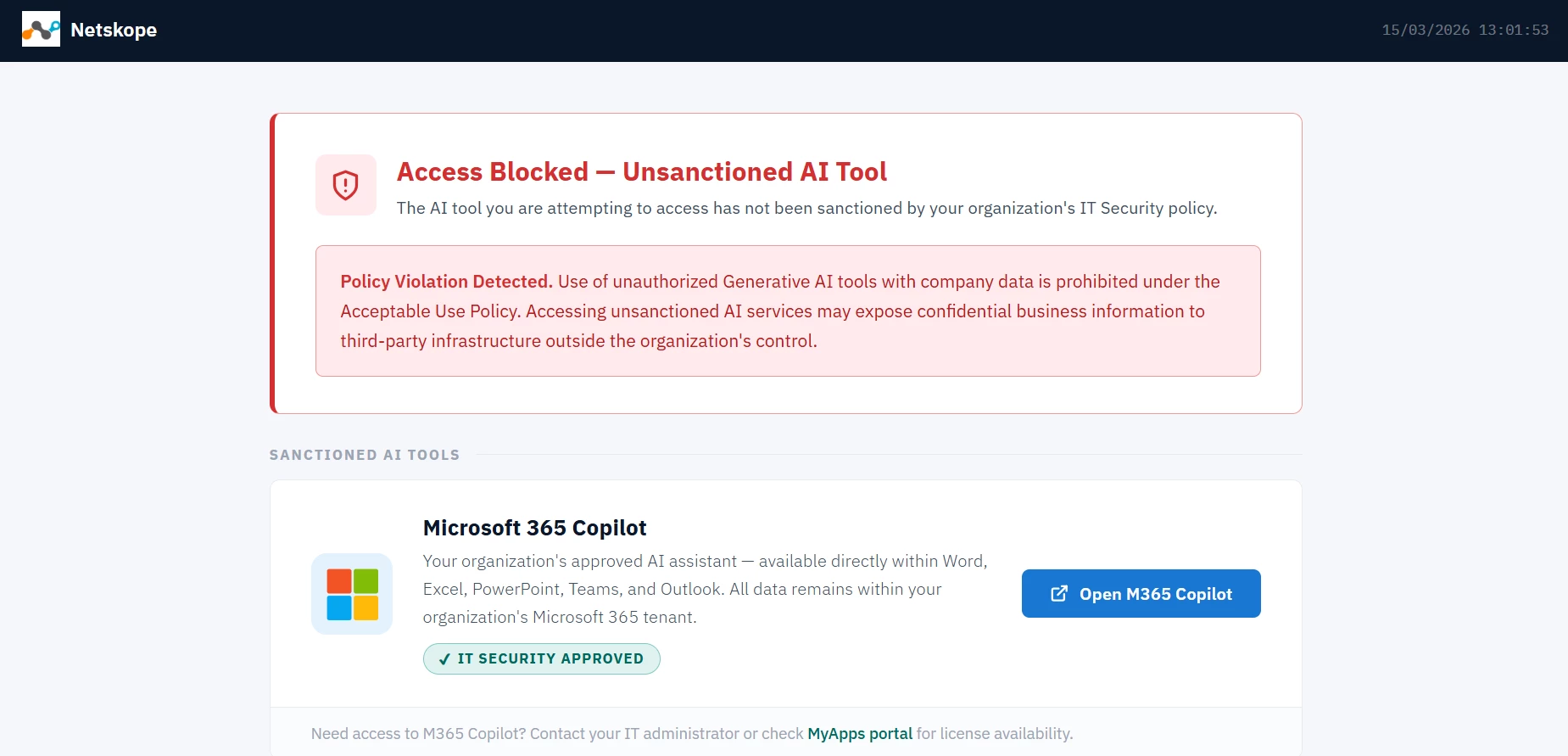Click the description starting 'Your organization's approved AI assistant'
The width and height of the screenshot is (1568, 756).
(x=706, y=589)
